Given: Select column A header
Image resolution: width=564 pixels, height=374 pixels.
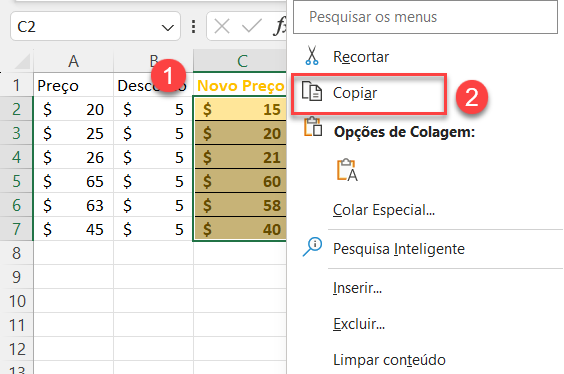Looking at the screenshot, I should pos(73,61).
